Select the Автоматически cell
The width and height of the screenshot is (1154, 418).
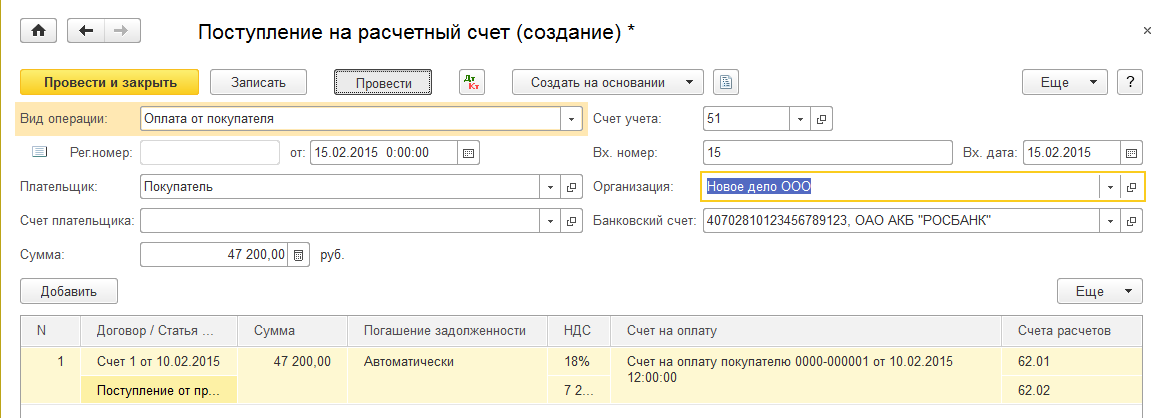point(447,375)
